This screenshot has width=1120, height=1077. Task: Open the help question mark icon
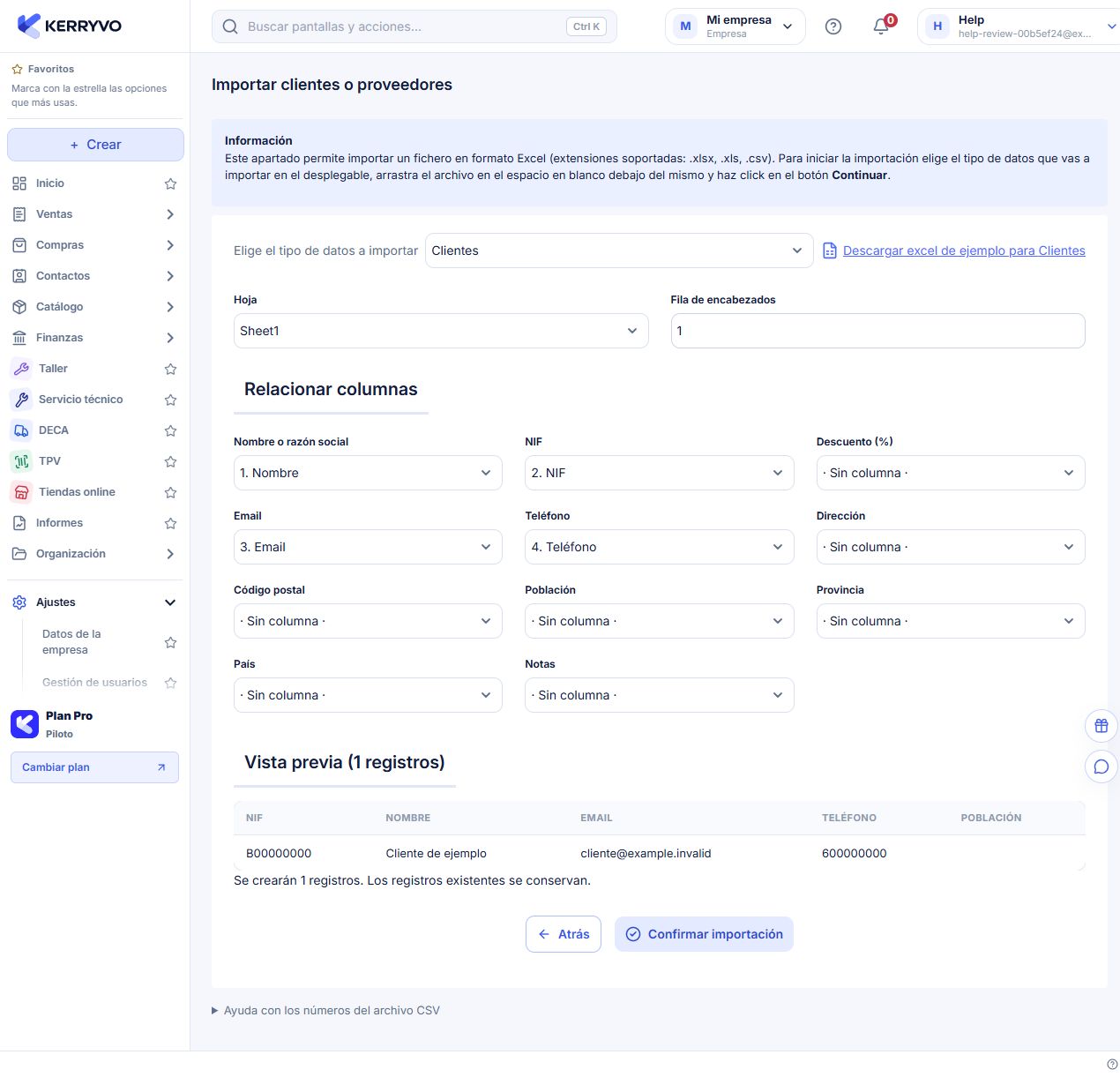(833, 26)
